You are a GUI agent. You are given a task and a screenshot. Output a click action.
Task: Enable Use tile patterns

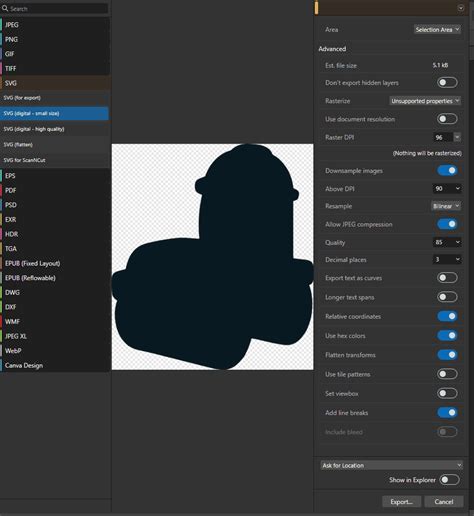point(447,374)
